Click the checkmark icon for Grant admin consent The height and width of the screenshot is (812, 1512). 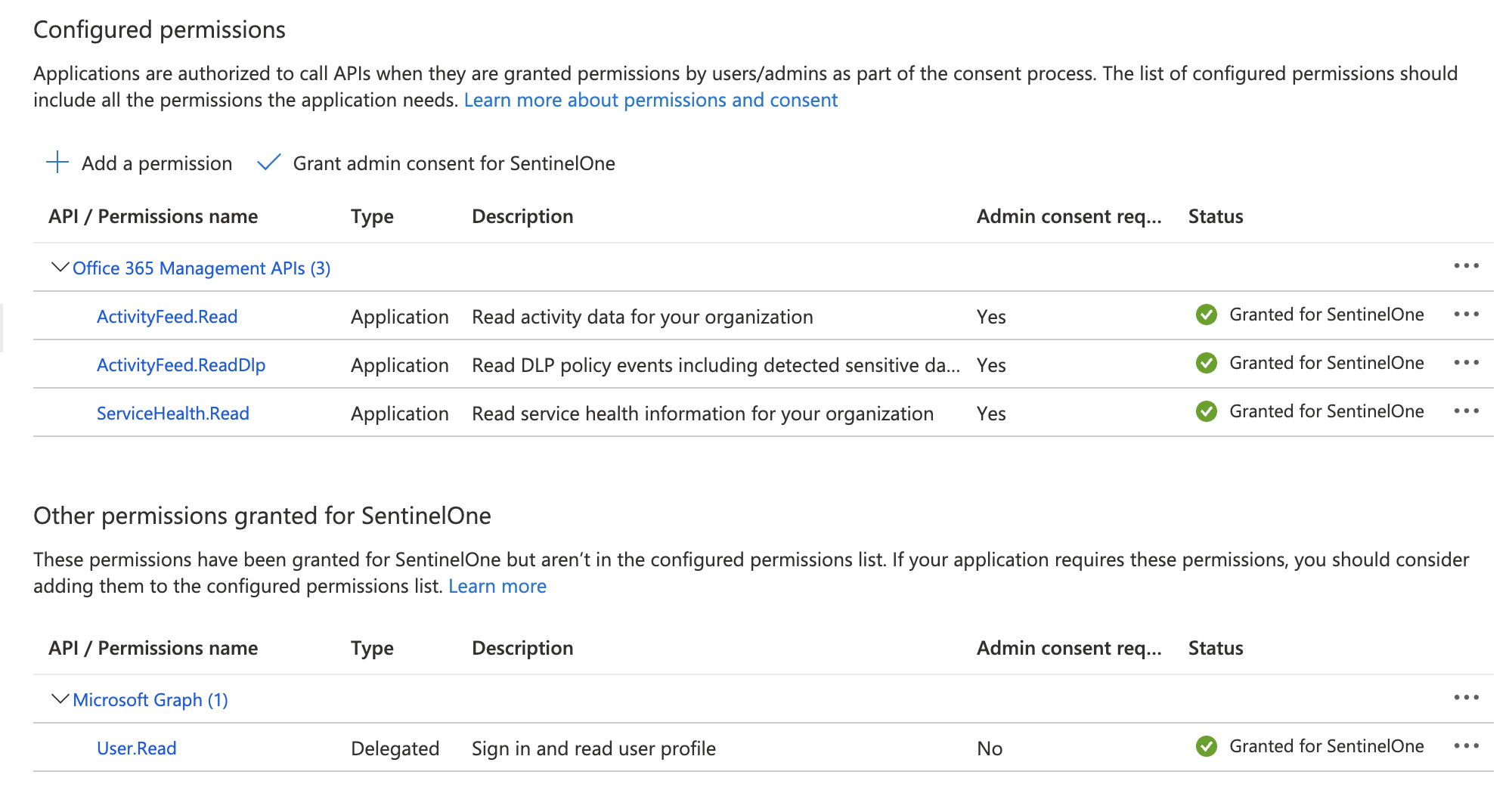(268, 163)
